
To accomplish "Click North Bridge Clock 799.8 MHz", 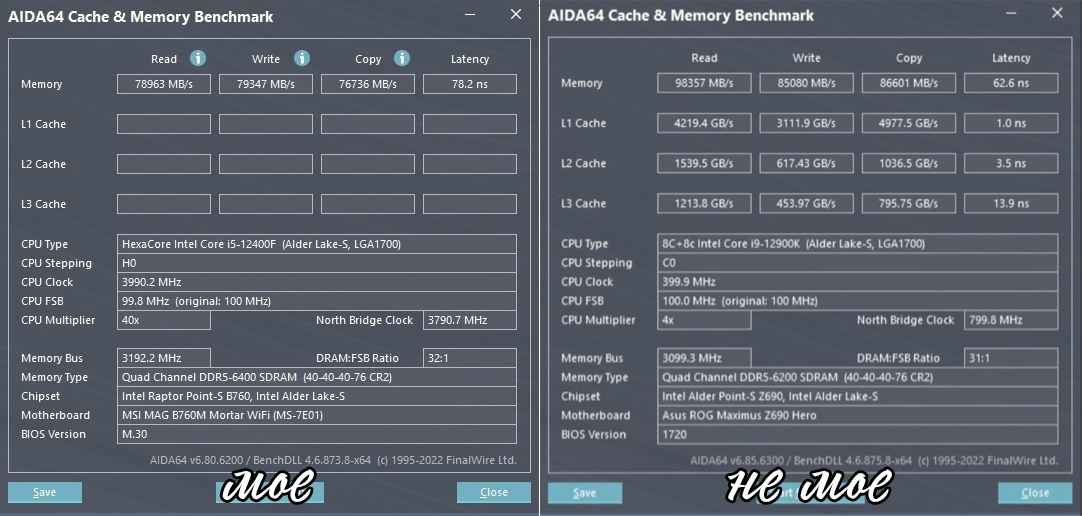I will [1011, 320].
